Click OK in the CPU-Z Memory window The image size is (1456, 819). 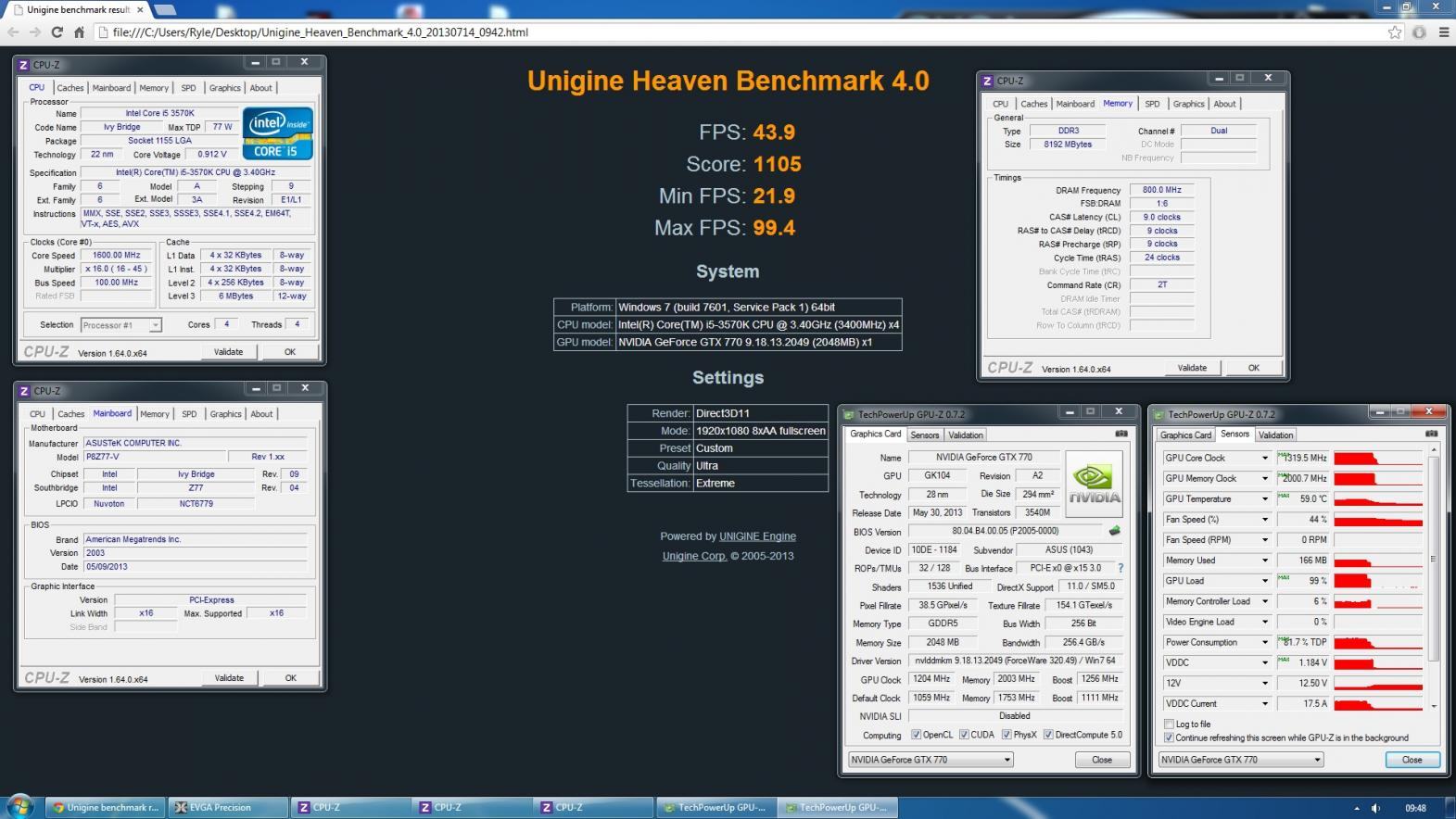[x=1254, y=368]
